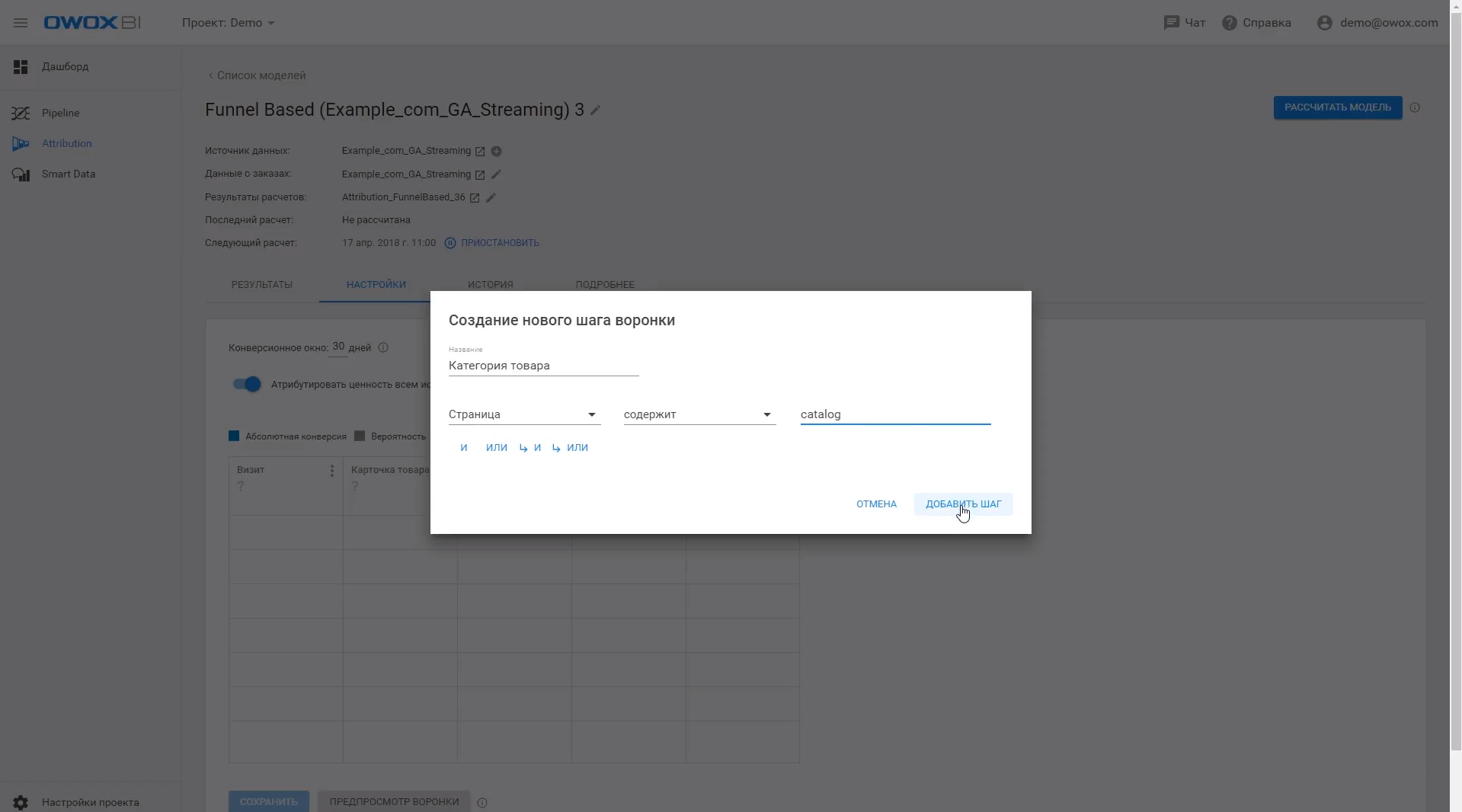Expand the содержит condition dropdown
The height and width of the screenshot is (812, 1462).
coord(699,414)
